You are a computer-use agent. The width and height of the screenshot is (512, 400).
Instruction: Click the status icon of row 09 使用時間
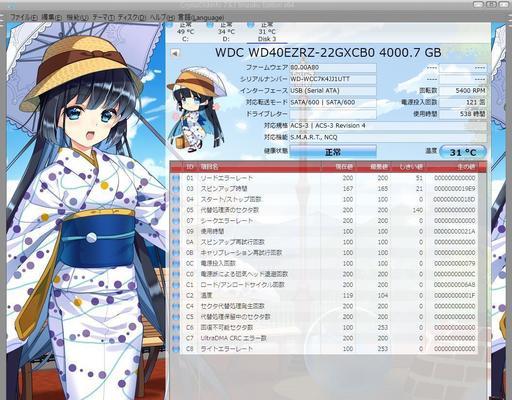[x=176, y=232]
